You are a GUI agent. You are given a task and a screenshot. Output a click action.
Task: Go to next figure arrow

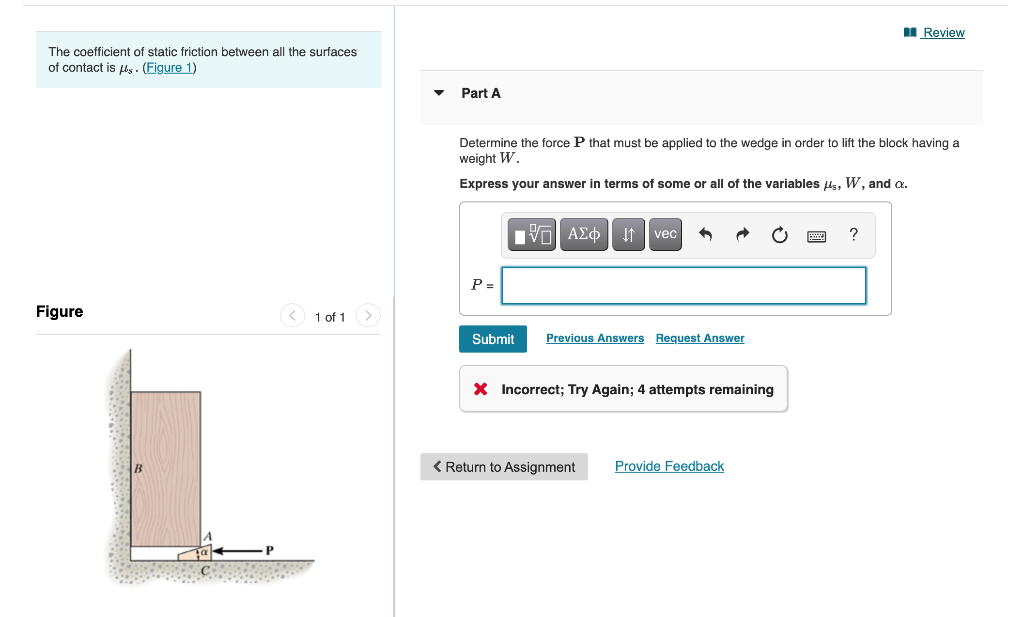(368, 316)
